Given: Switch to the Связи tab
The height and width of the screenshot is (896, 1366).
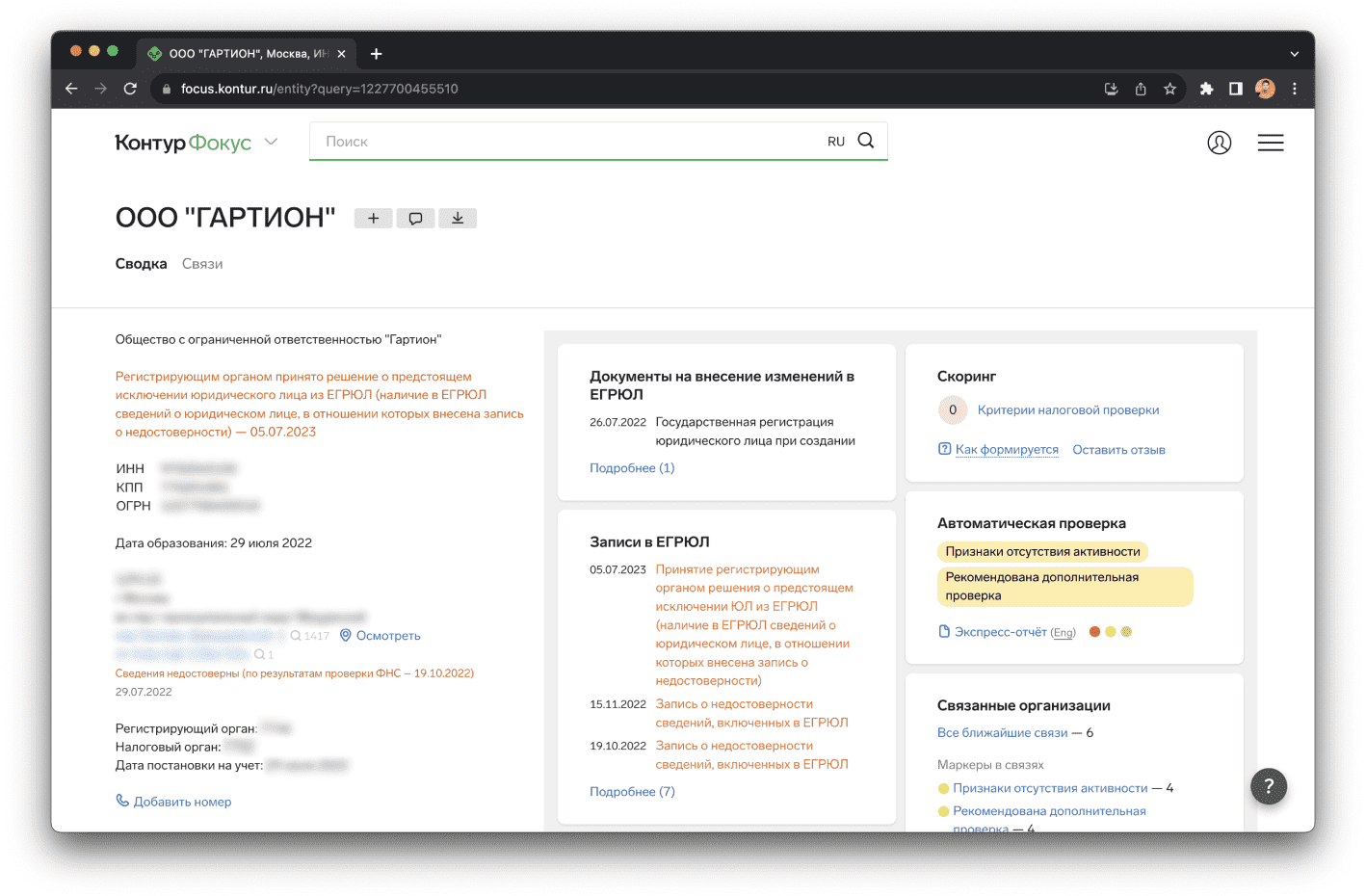Looking at the screenshot, I should tap(202, 264).
